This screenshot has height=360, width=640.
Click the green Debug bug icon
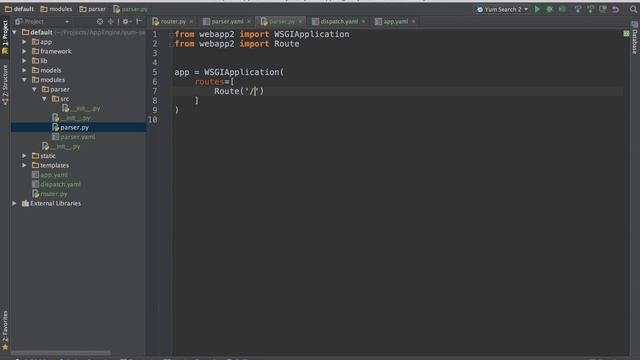[549, 9]
